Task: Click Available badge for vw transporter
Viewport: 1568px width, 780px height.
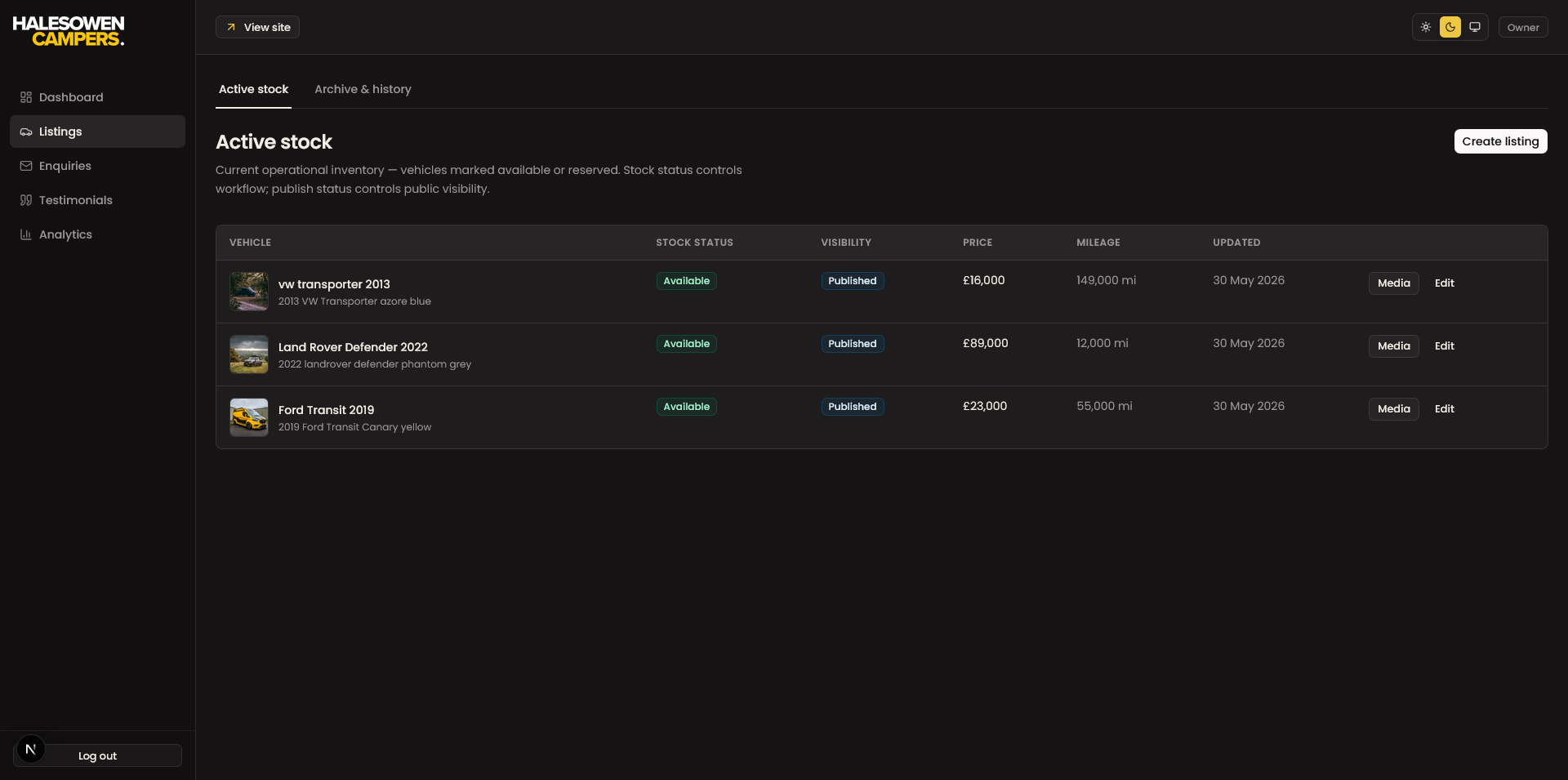Action: coord(686,281)
